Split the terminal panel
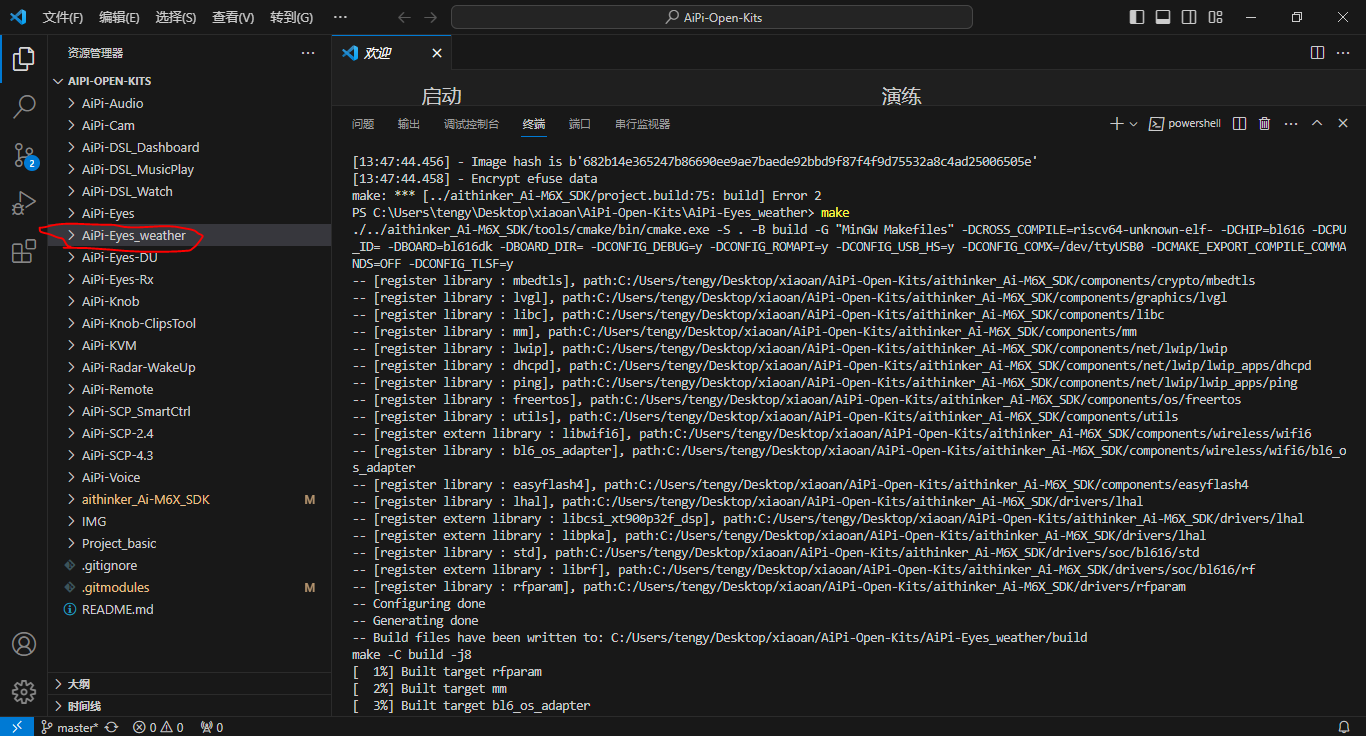 pos(1240,124)
